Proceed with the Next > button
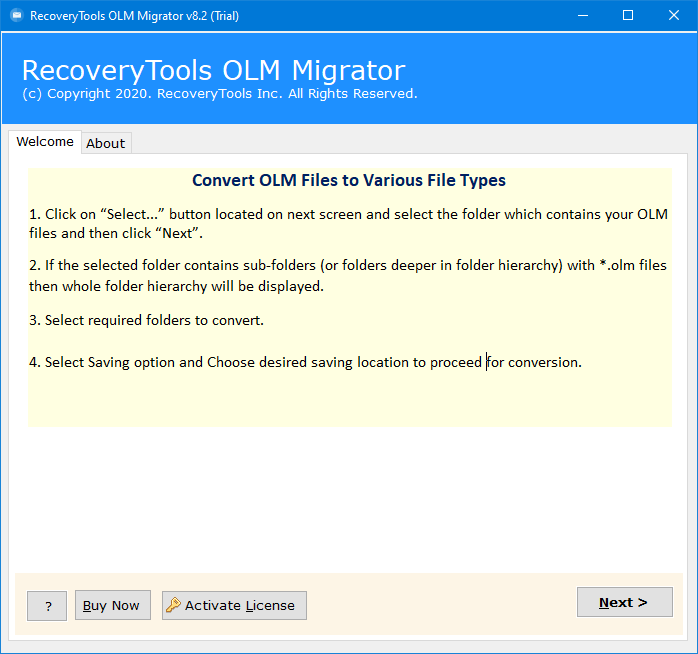Image resolution: width=698 pixels, height=654 pixels. click(625, 602)
